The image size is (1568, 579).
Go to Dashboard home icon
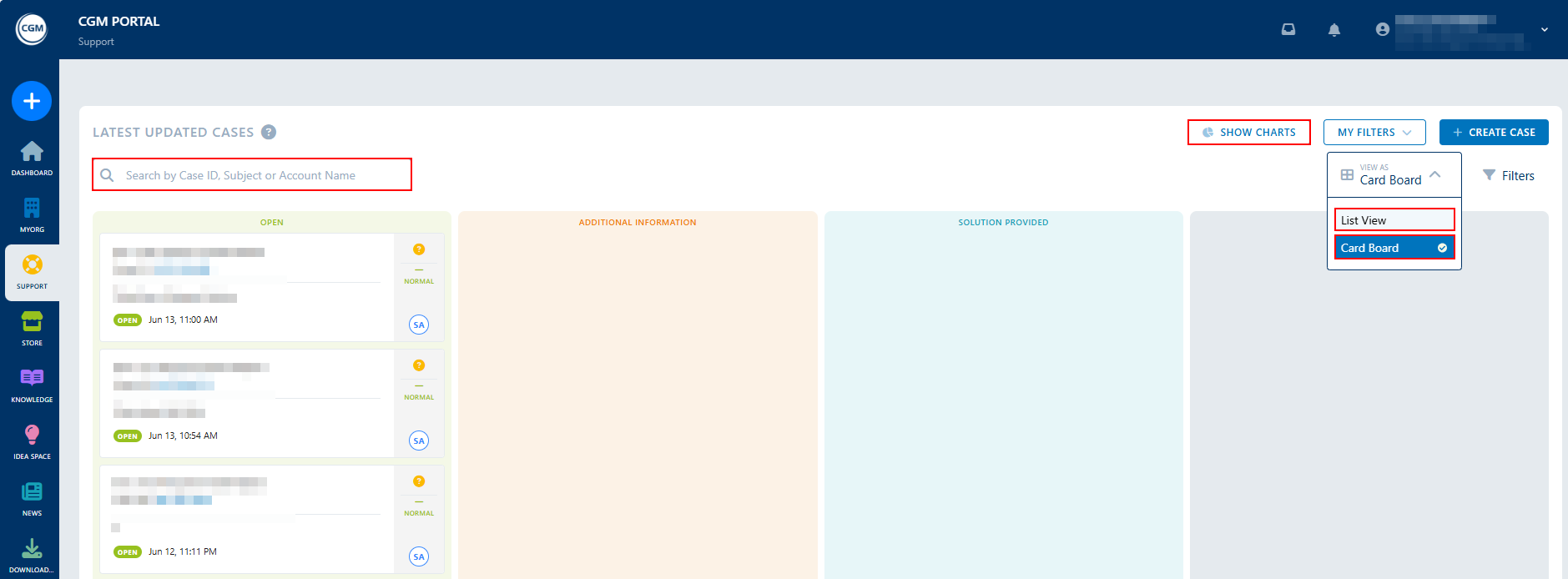click(32, 153)
